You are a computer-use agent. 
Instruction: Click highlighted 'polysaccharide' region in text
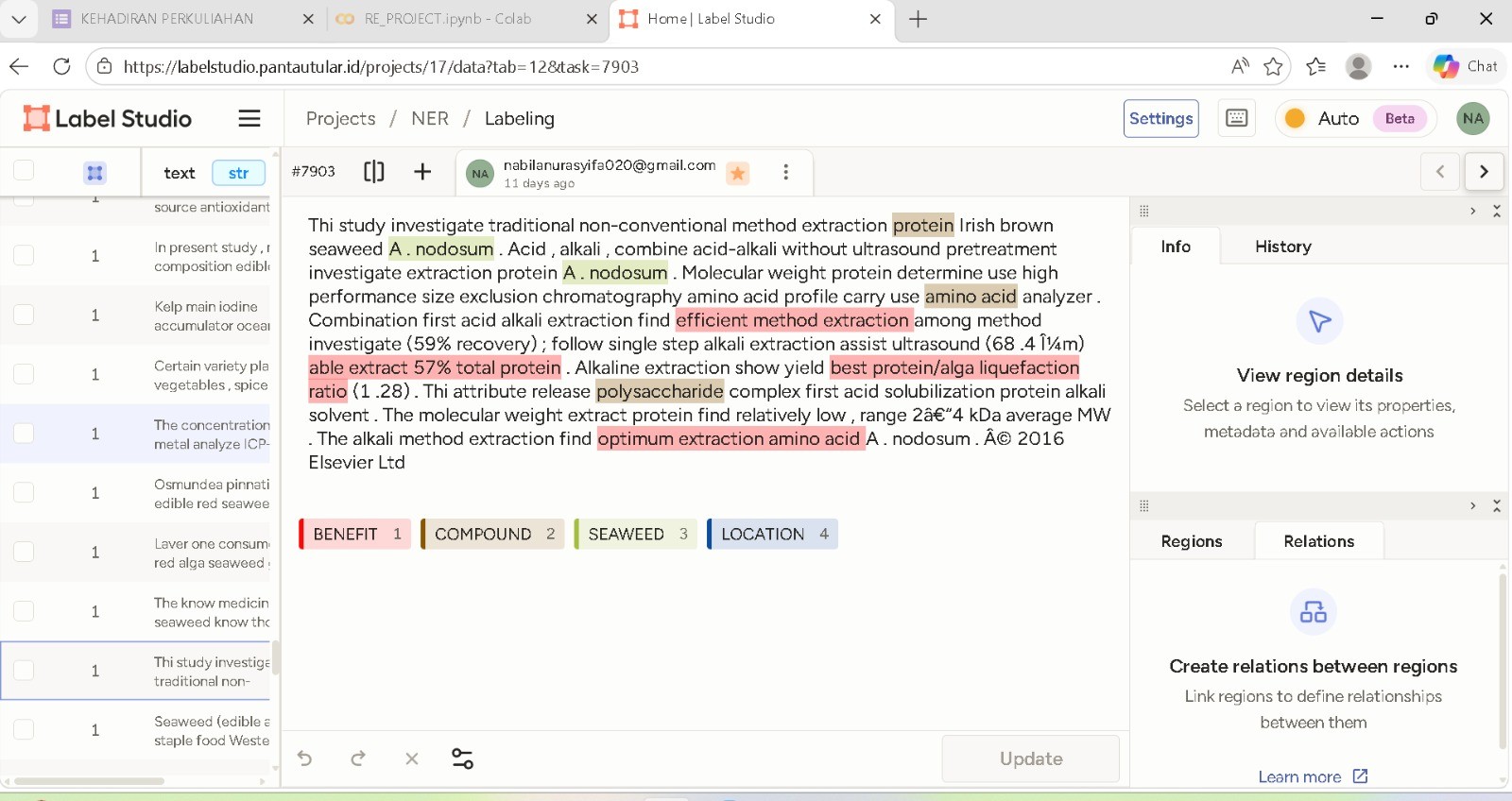(x=660, y=391)
